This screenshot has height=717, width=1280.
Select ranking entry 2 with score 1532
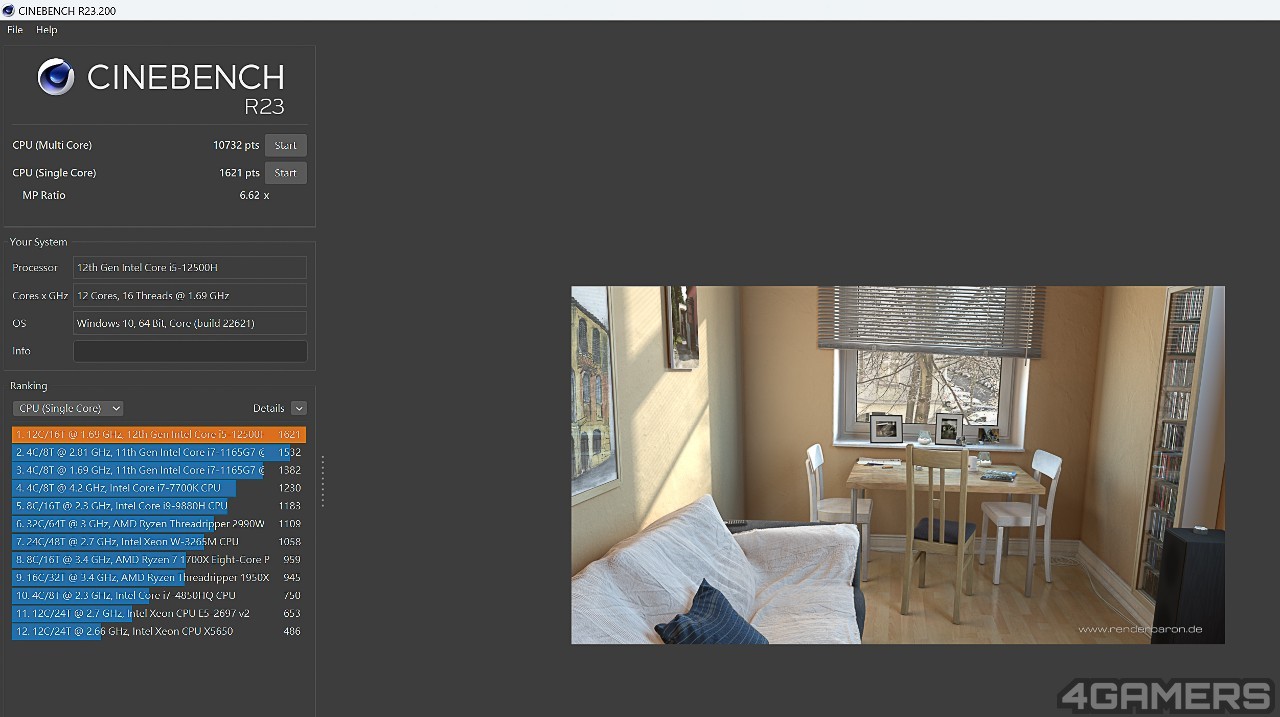click(x=159, y=452)
